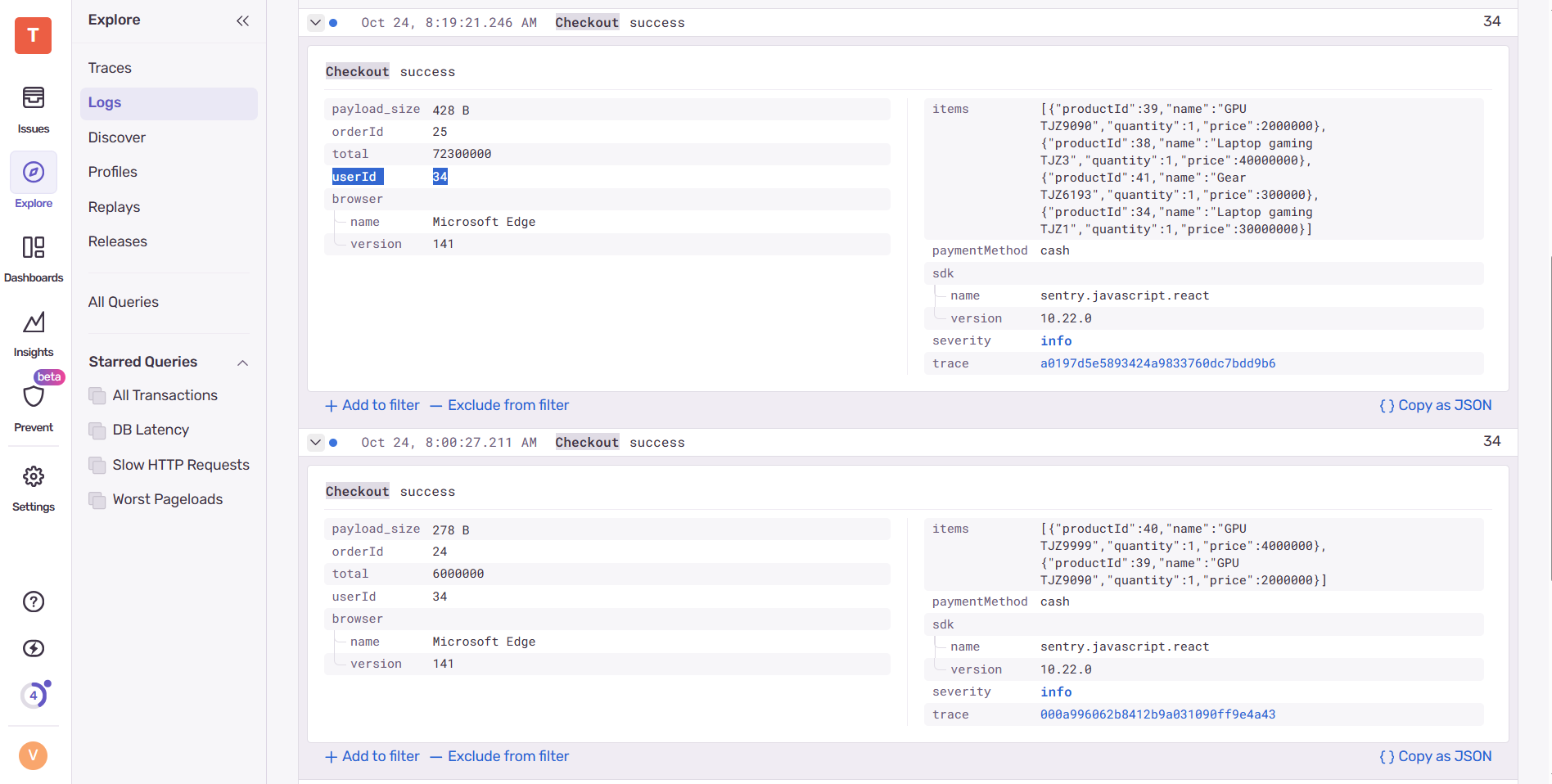Click the Slow HTTP Requests query icon

97,466
